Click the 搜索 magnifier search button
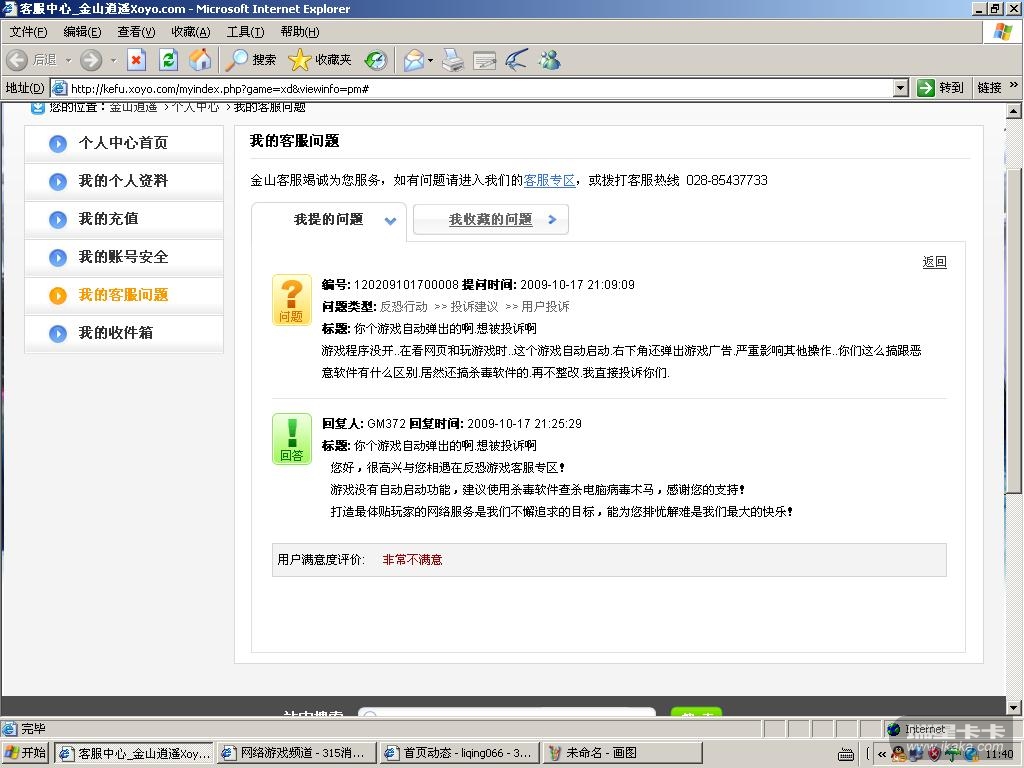The height and width of the screenshot is (768, 1024). 251,60
